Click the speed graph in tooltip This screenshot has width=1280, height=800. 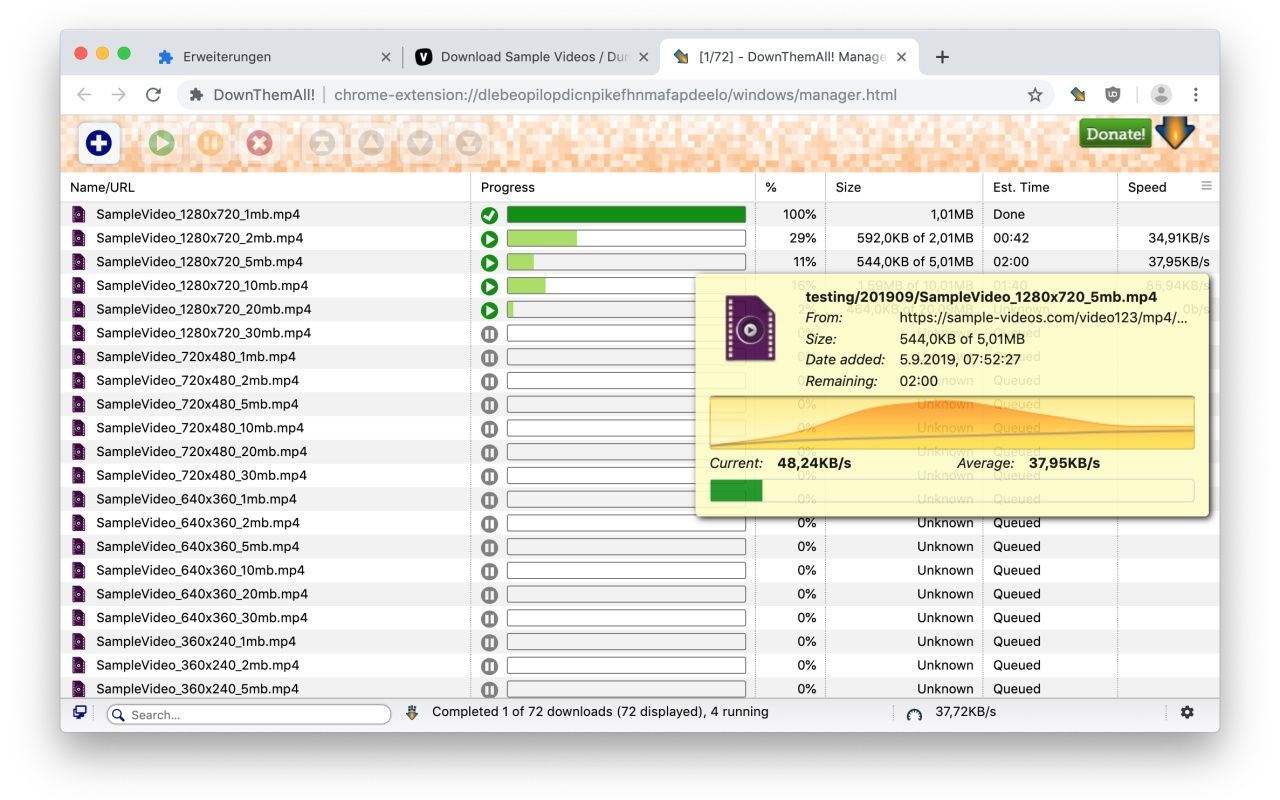coord(952,423)
